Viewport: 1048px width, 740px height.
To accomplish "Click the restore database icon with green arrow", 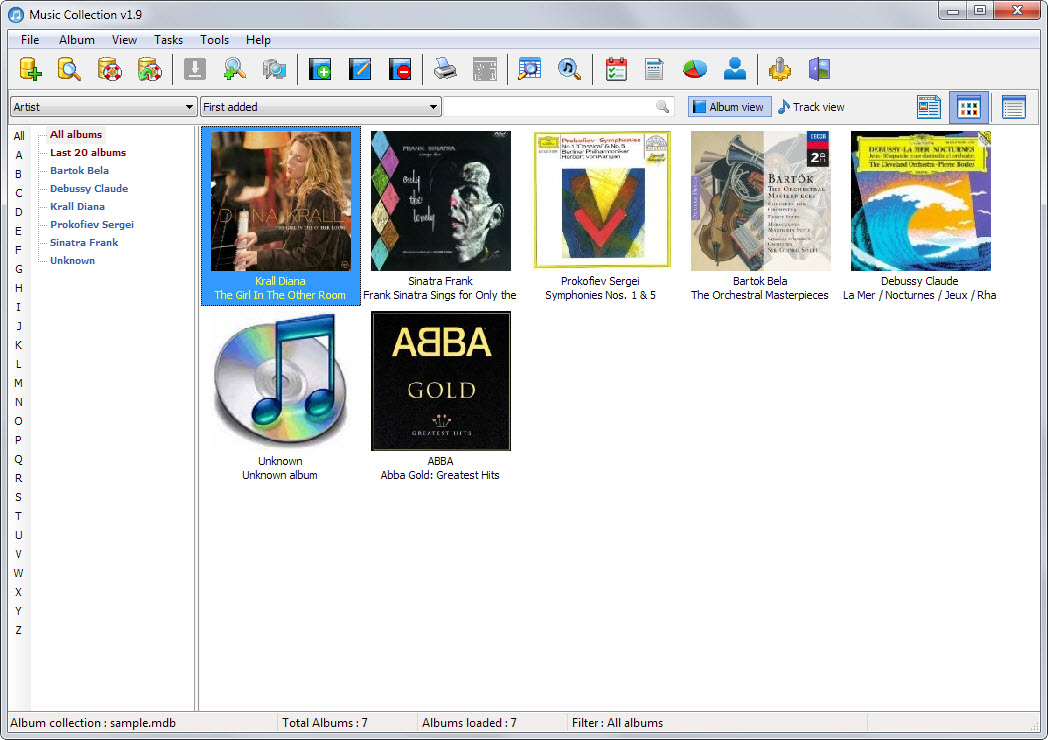I will tap(150, 69).
